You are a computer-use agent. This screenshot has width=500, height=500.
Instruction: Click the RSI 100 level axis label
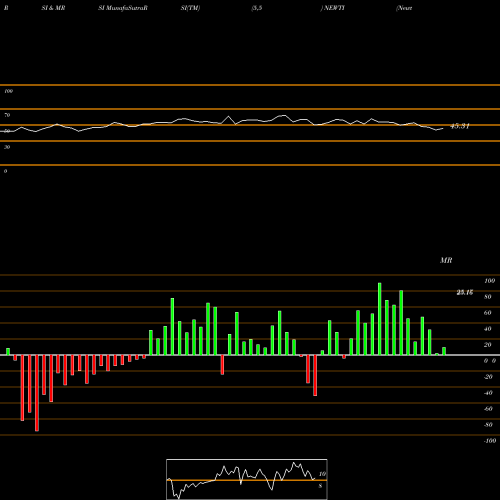(8, 91)
